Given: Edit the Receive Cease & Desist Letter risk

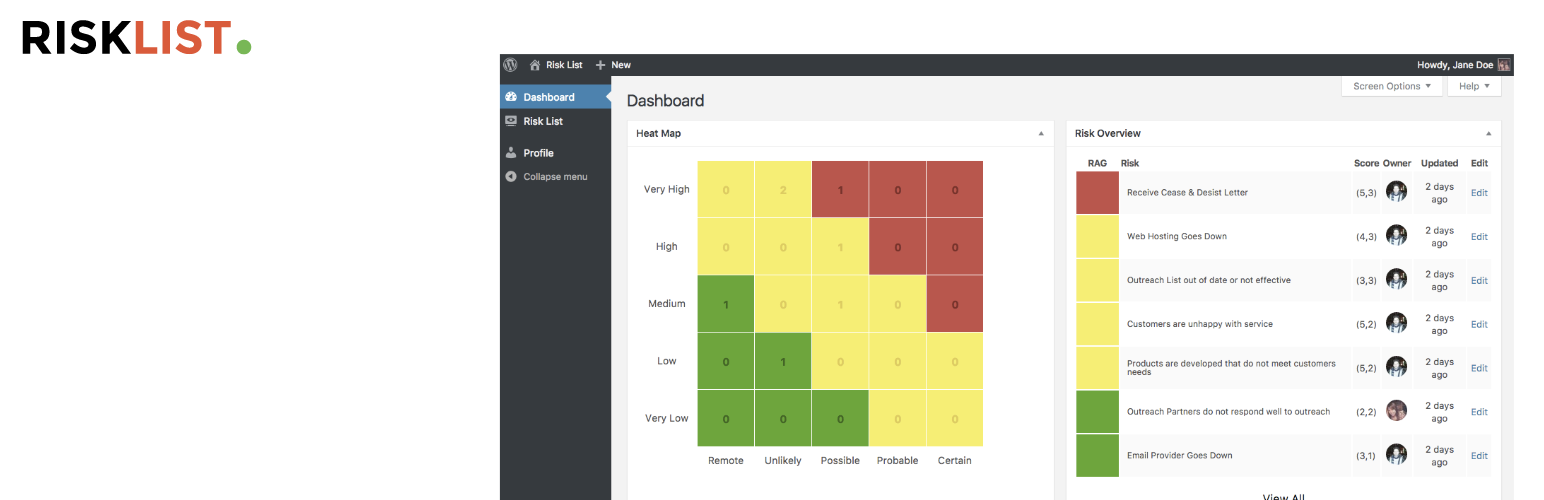Looking at the screenshot, I should click(1479, 193).
